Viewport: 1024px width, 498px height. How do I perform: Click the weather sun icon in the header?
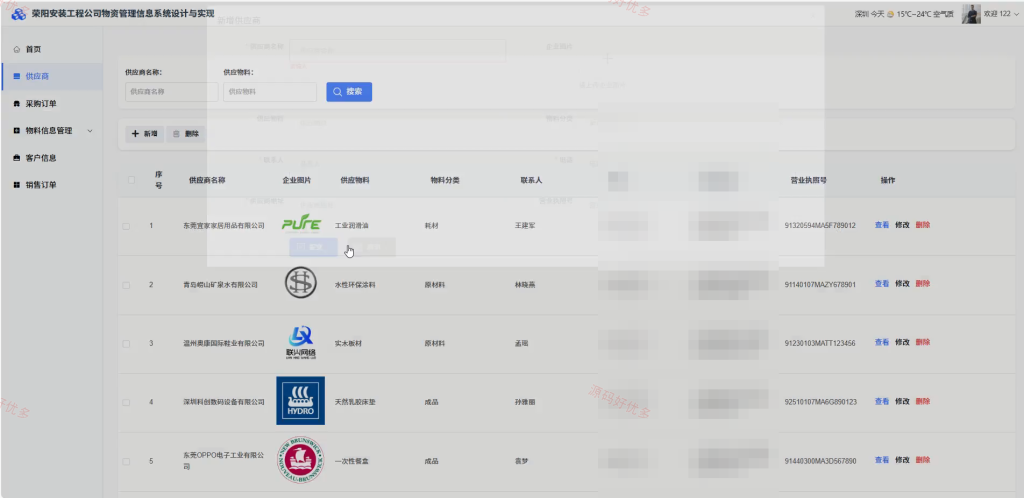890,14
